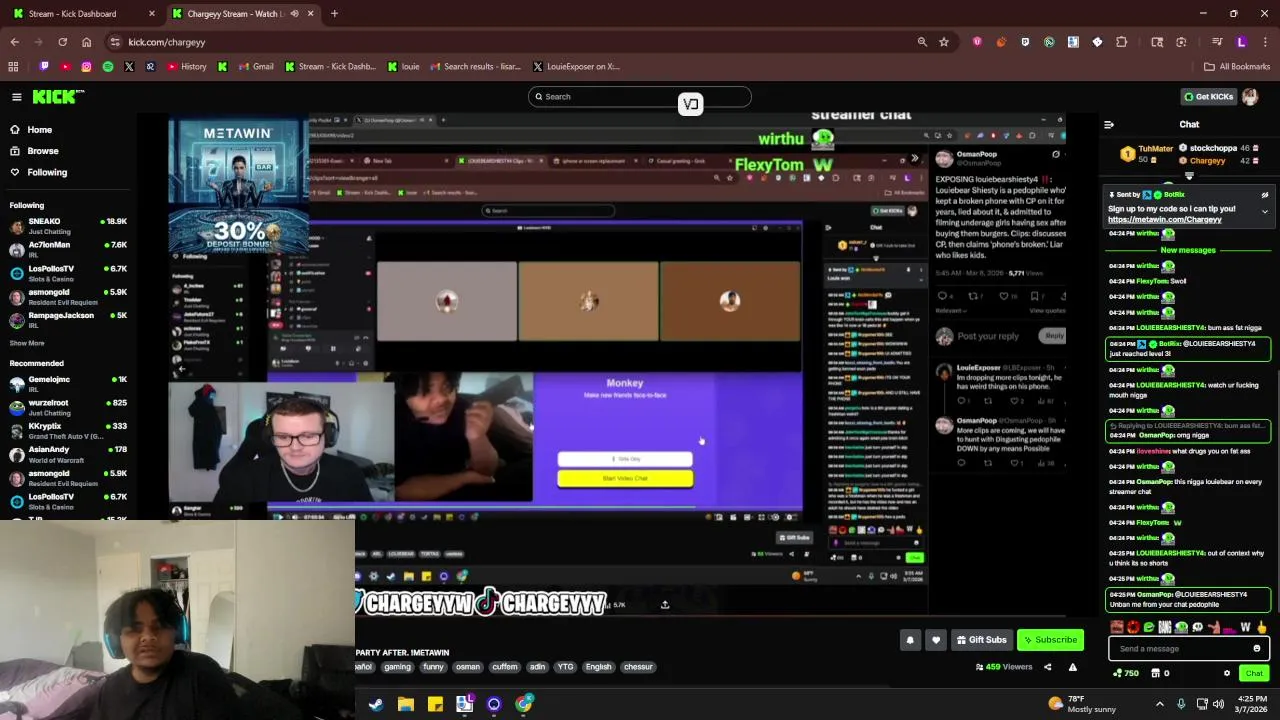Click the Kick logo
Image resolution: width=1280 pixels, height=720 pixels.
(x=58, y=97)
